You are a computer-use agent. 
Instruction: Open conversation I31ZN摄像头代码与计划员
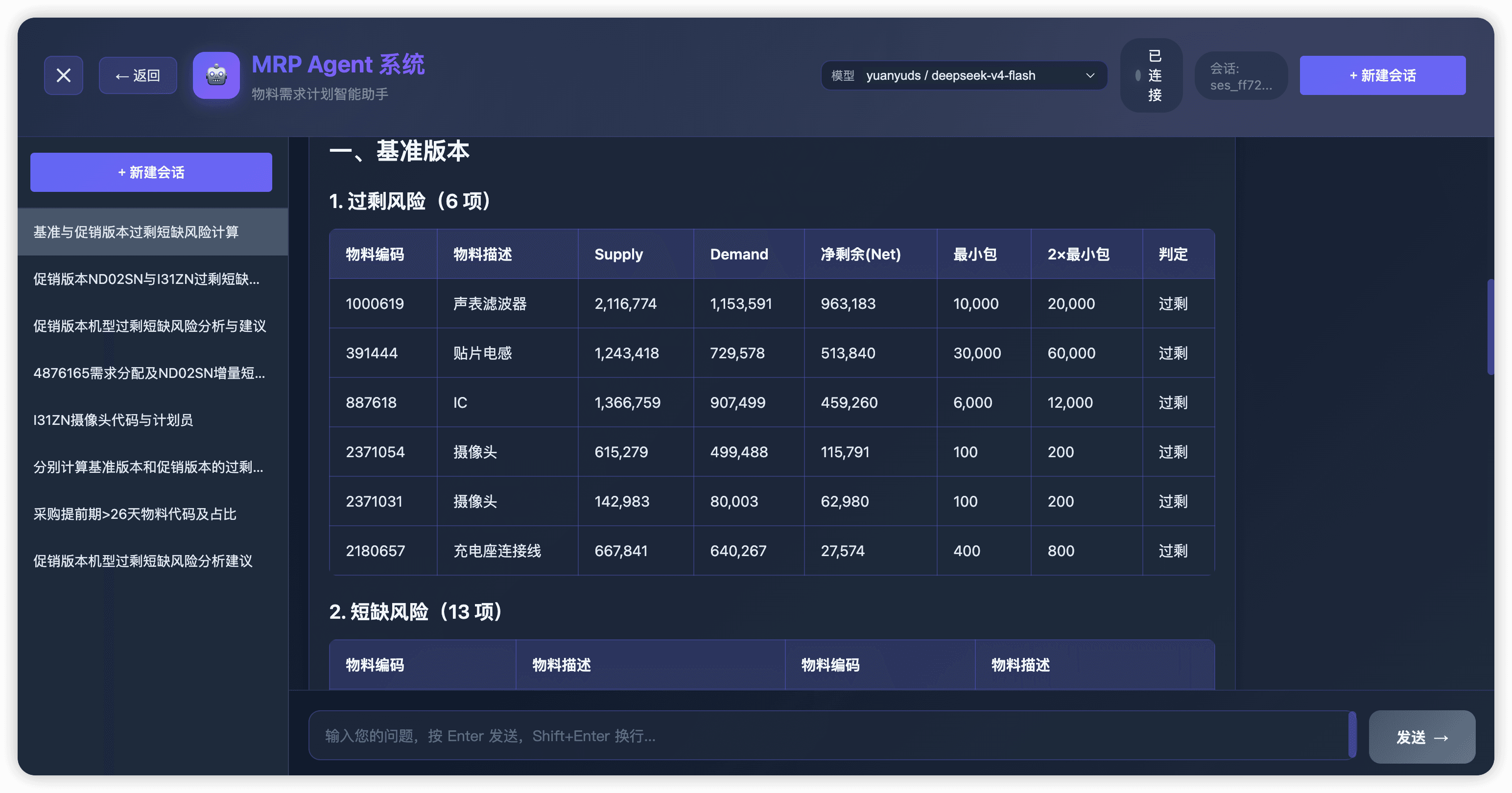tap(153, 420)
